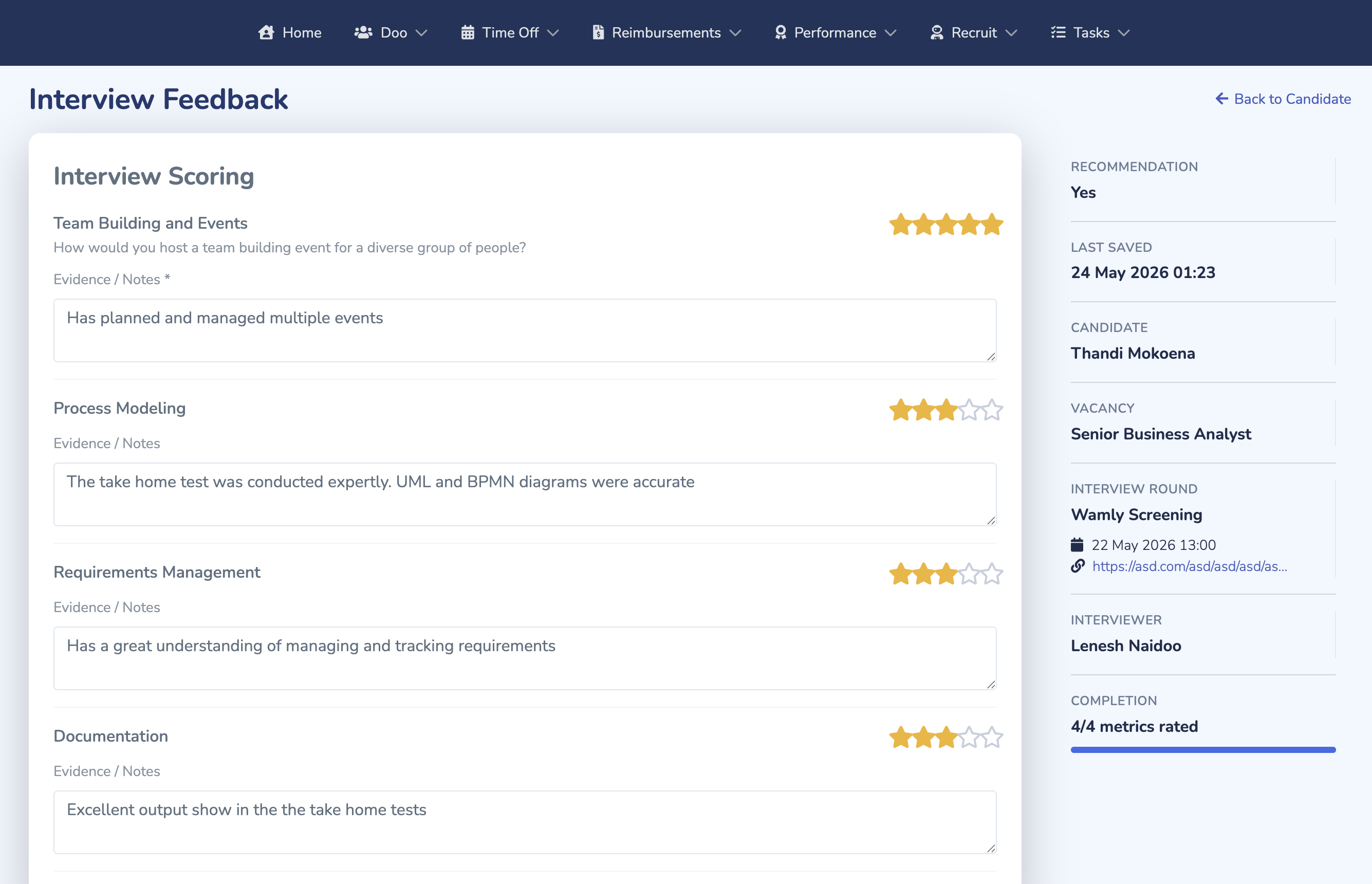This screenshot has width=1372, height=884.
Task: Expand the Performance dropdown chevron
Action: [890, 33]
